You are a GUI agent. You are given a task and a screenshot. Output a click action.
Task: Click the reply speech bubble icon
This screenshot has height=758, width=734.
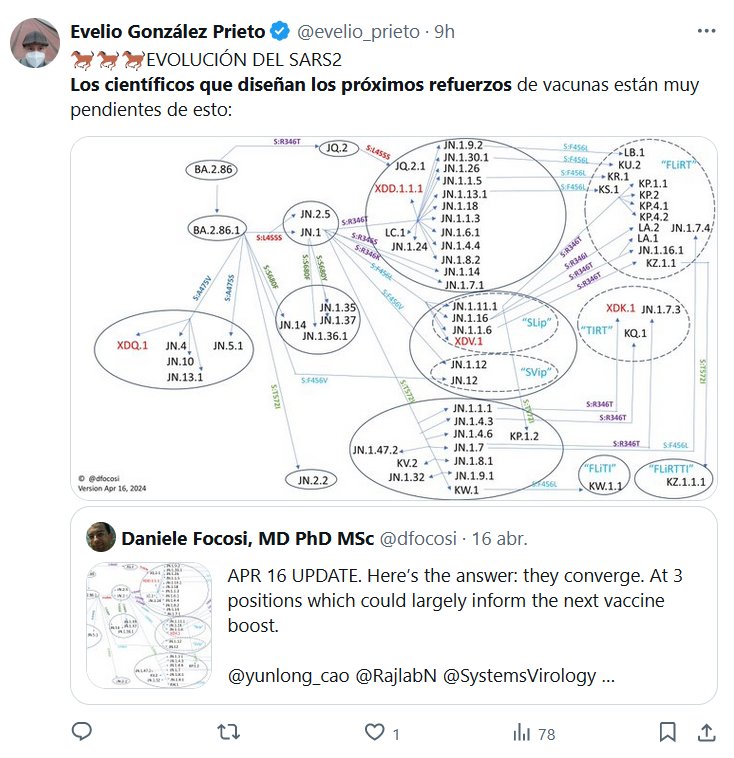coord(82,732)
